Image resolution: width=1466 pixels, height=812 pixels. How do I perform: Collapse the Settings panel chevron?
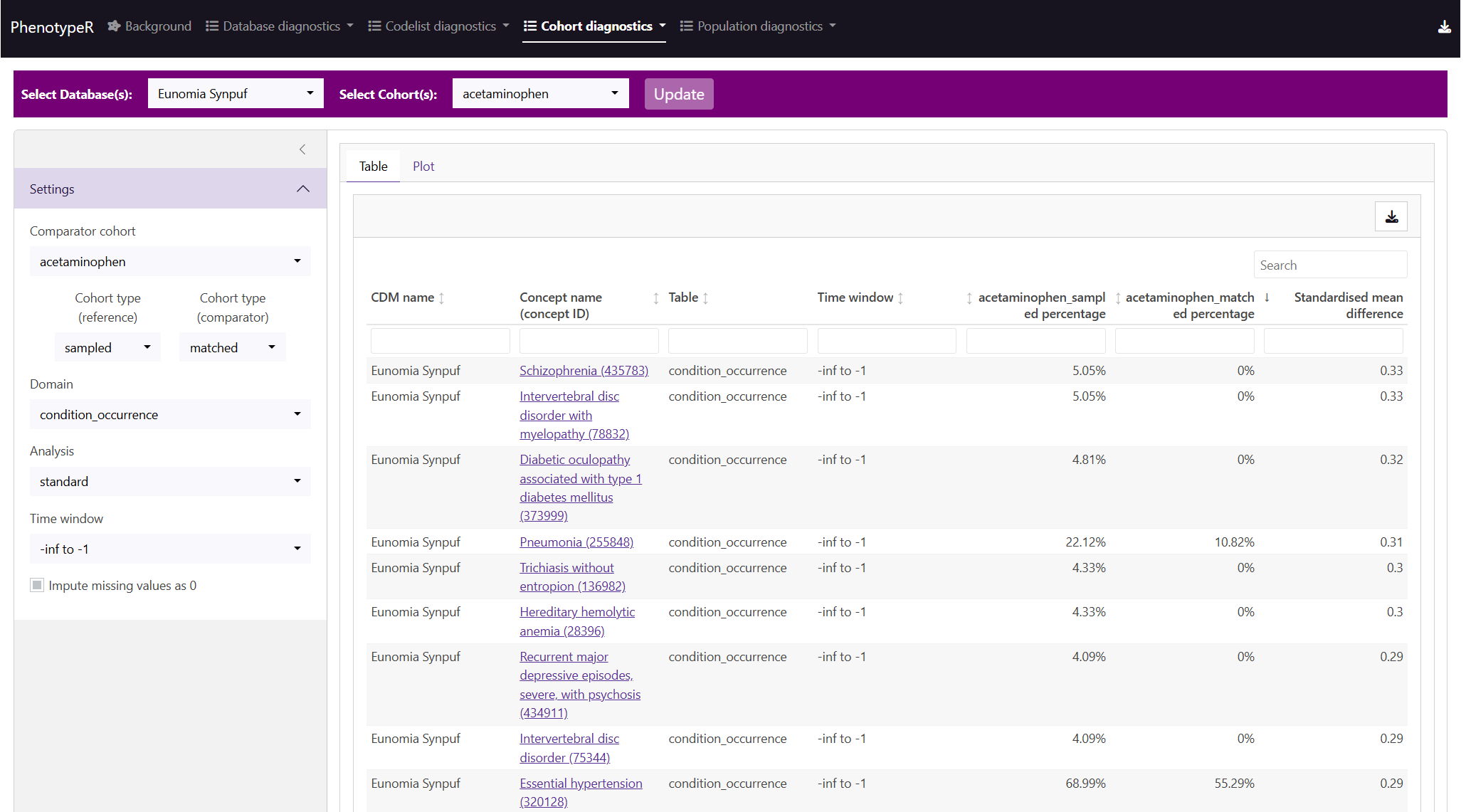303,189
